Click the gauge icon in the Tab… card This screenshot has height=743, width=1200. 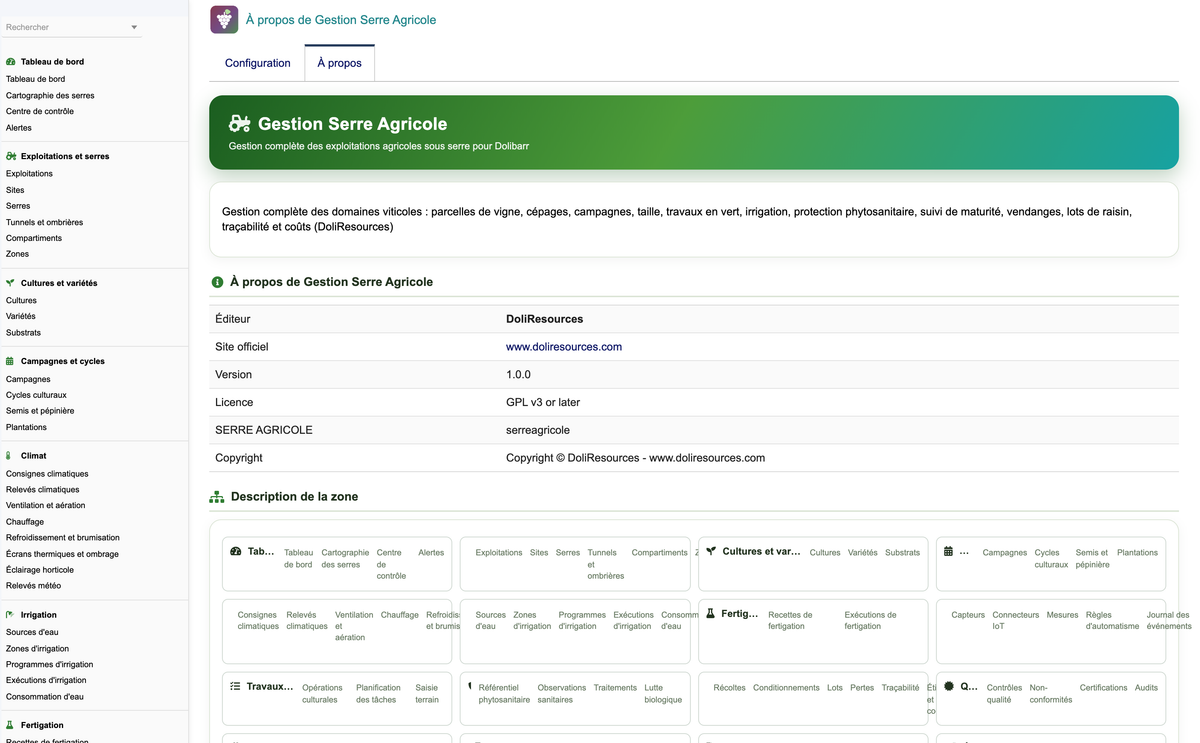click(x=236, y=551)
